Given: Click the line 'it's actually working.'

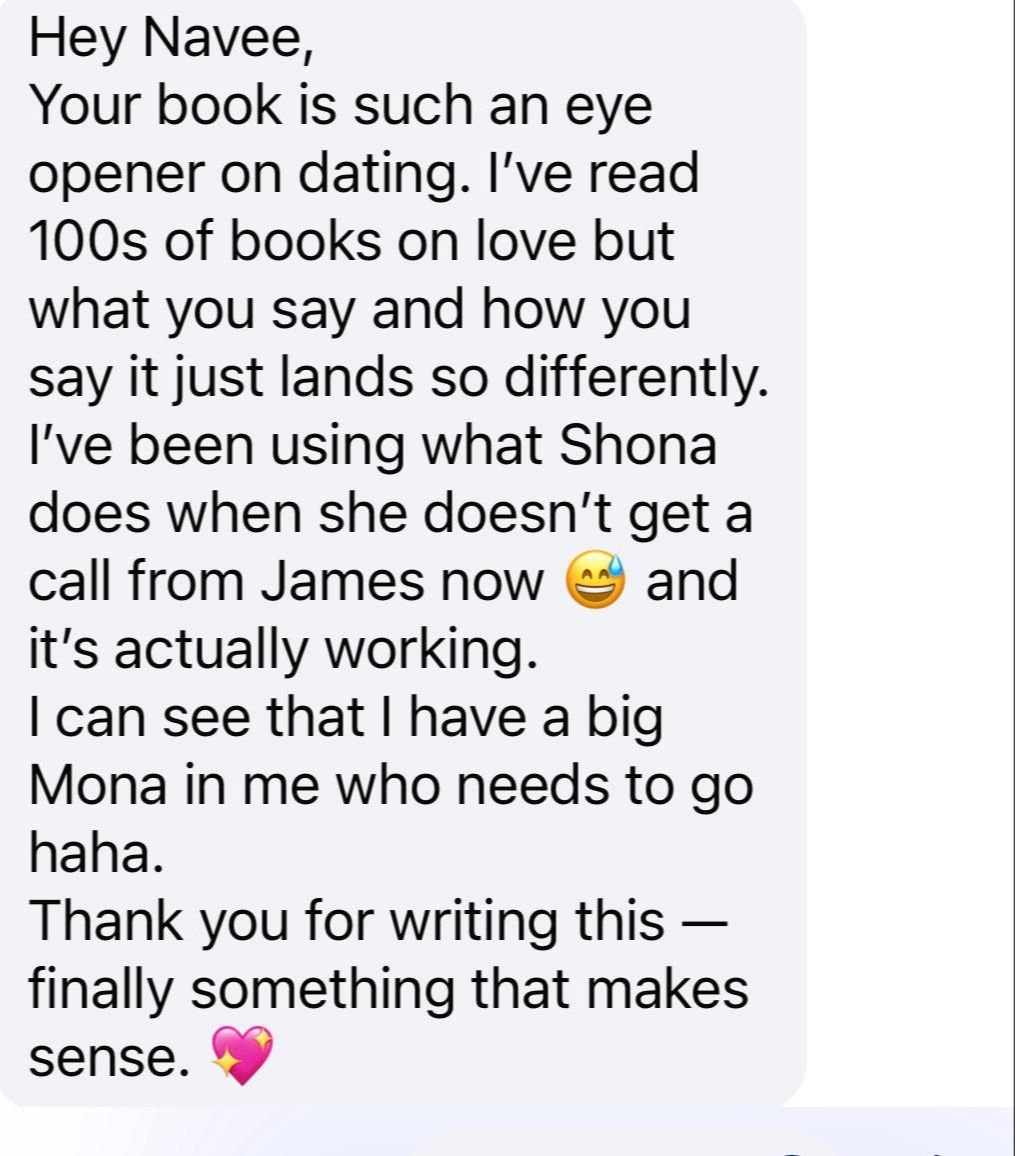Looking at the screenshot, I should click(x=283, y=650).
